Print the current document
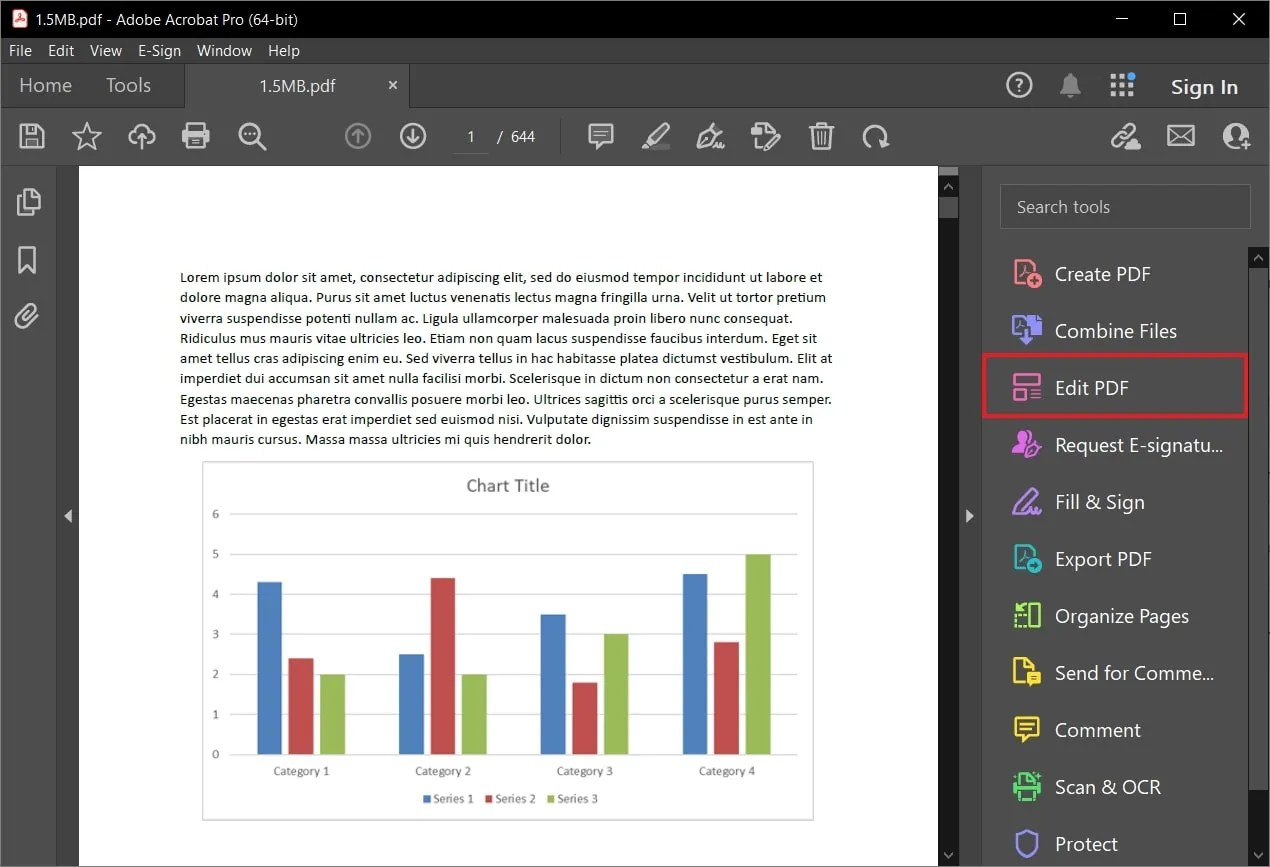 [x=195, y=135]
